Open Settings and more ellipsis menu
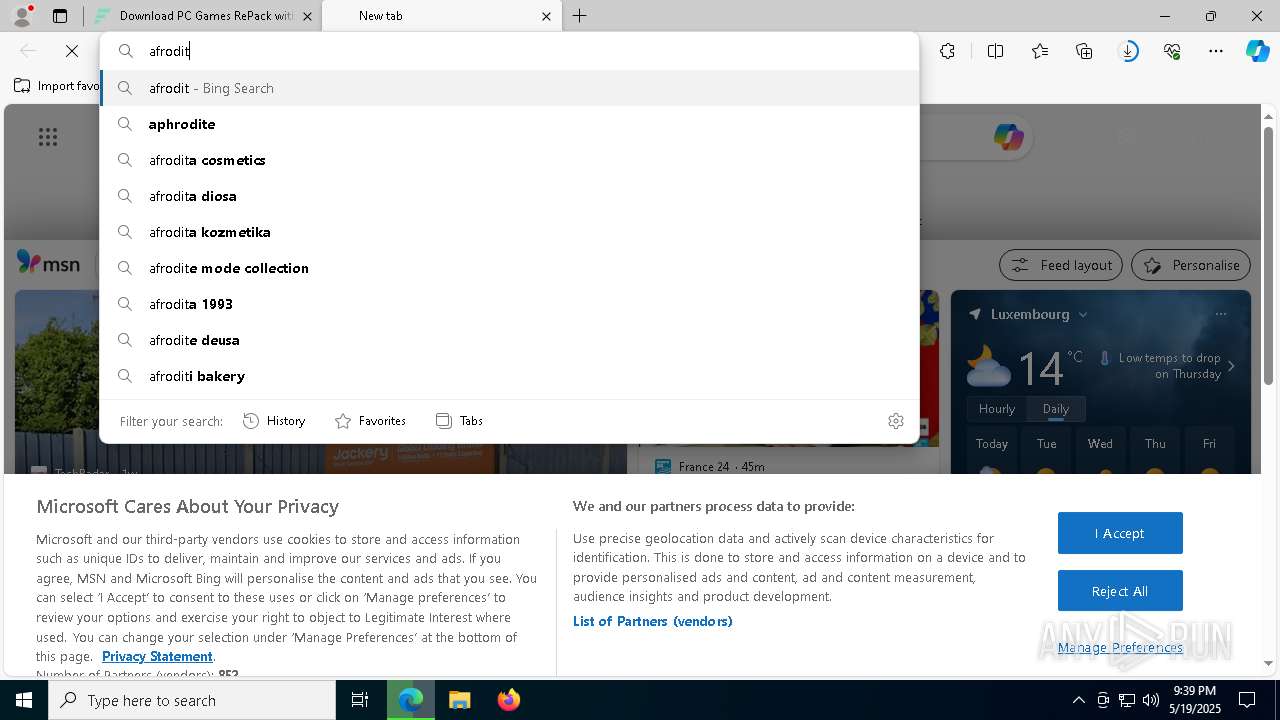The height and width of the screenshot is (720, 1280). pyautogui.click(x=1216, y=51)
